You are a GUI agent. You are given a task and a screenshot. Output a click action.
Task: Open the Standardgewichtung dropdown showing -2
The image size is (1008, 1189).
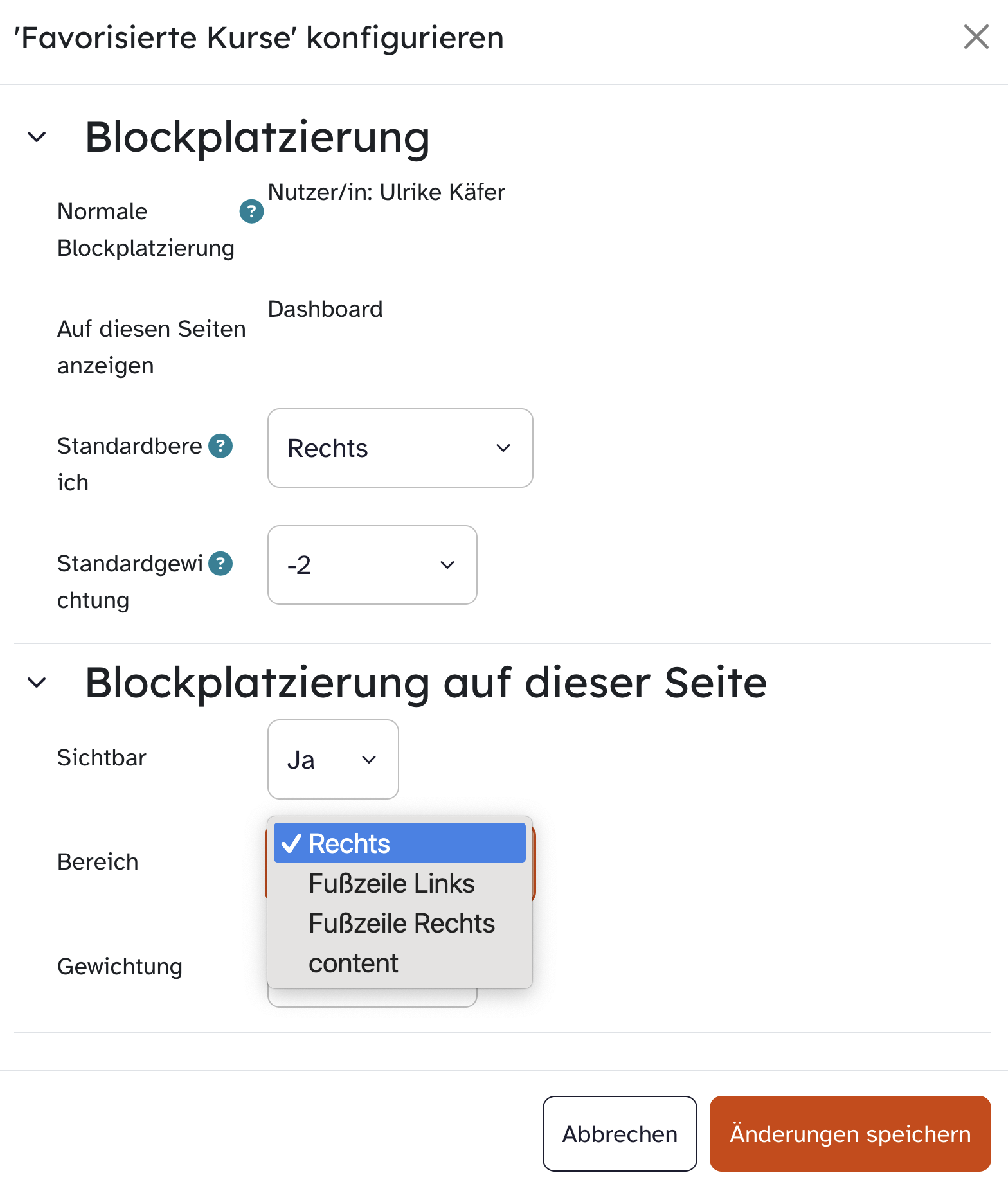(372, 565)
